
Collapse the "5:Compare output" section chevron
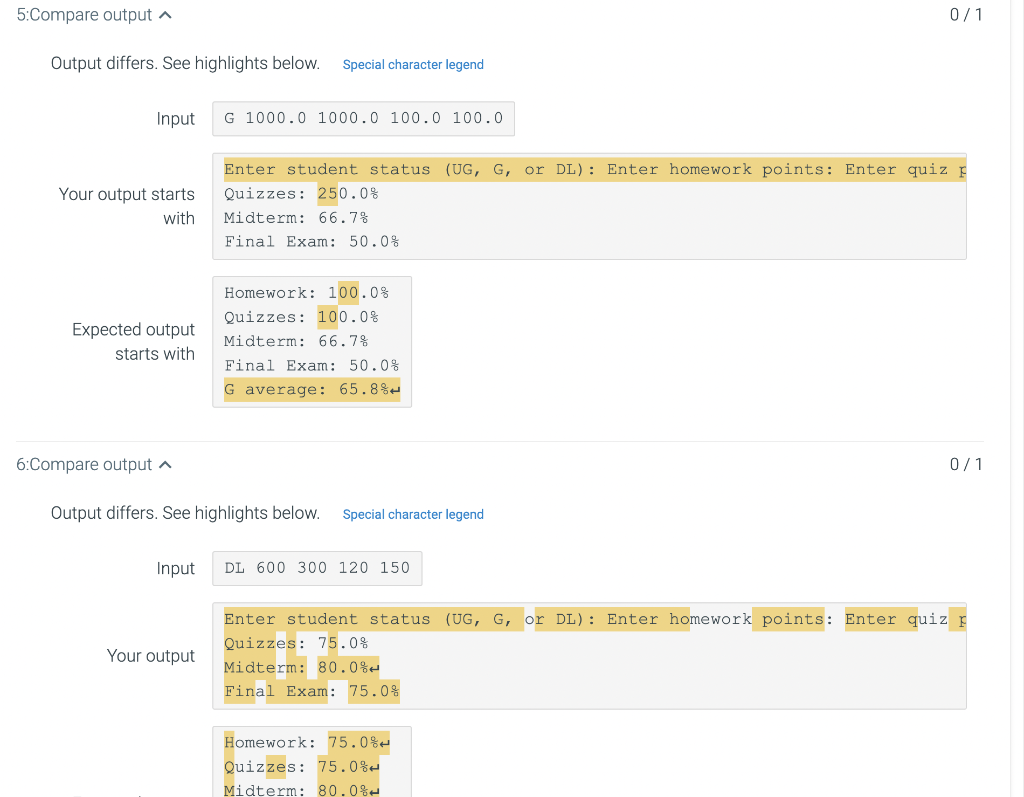[x=166, y=15]
